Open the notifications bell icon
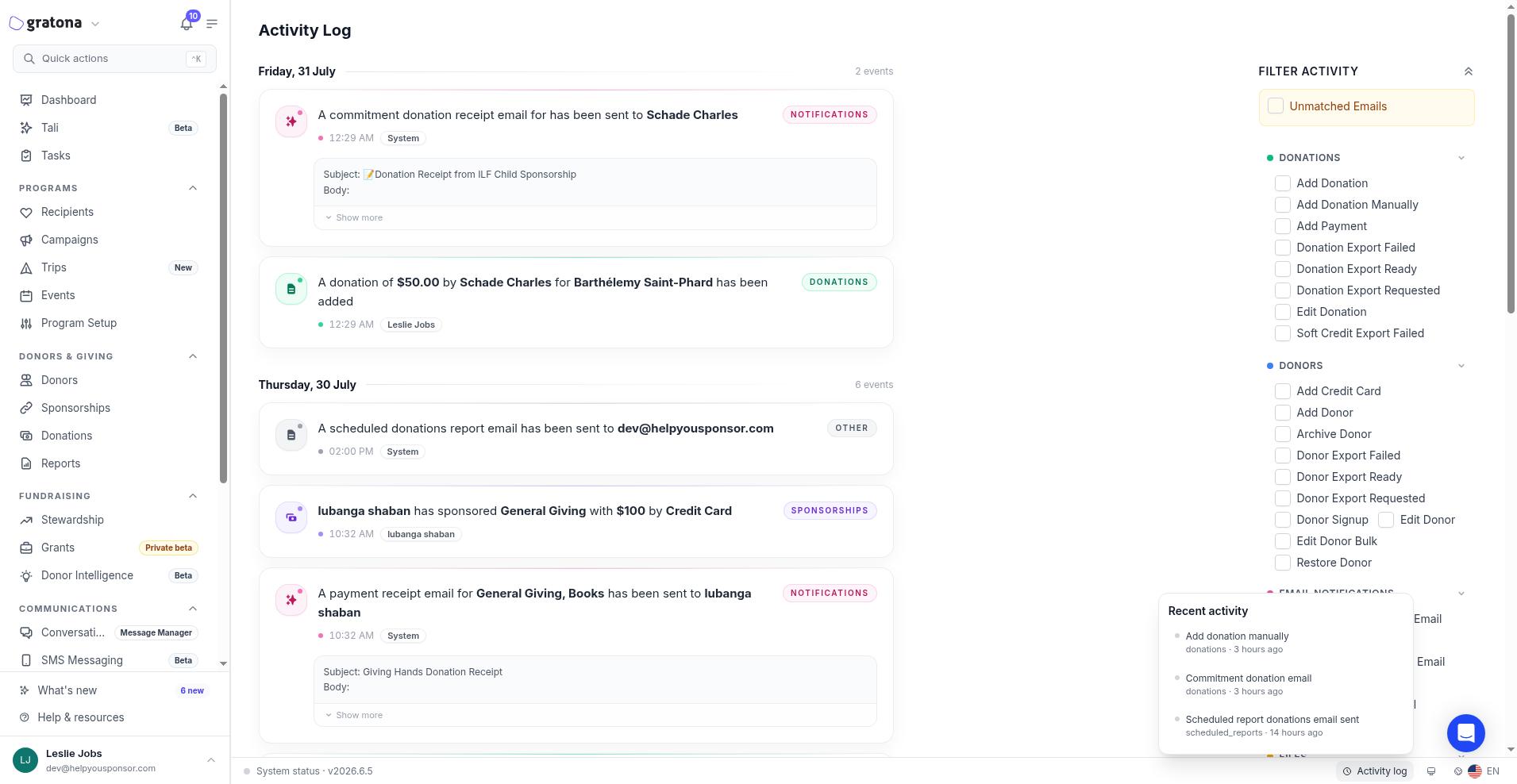 pos(187,24)
